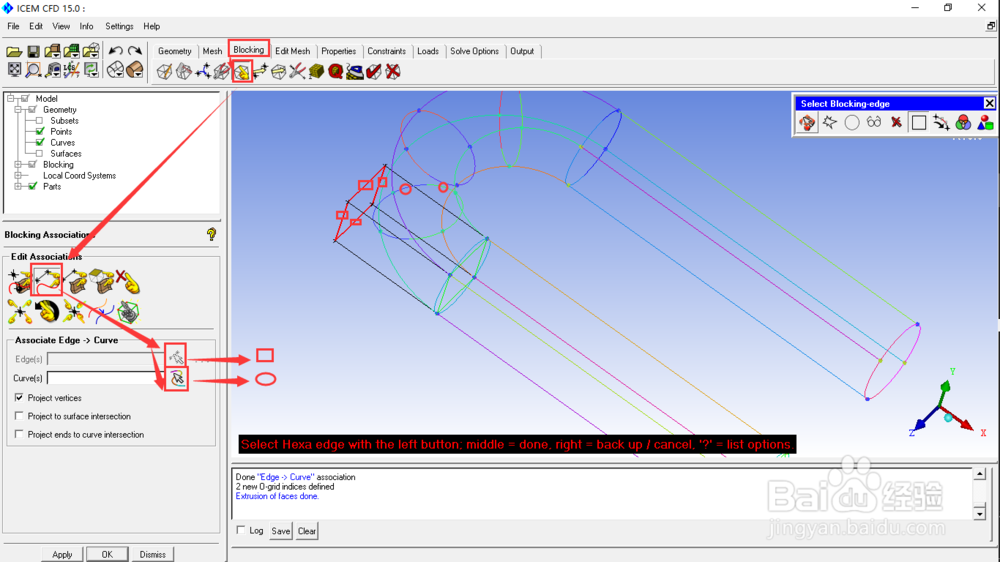Switch to the Output tab

click(x=522, y=51)
